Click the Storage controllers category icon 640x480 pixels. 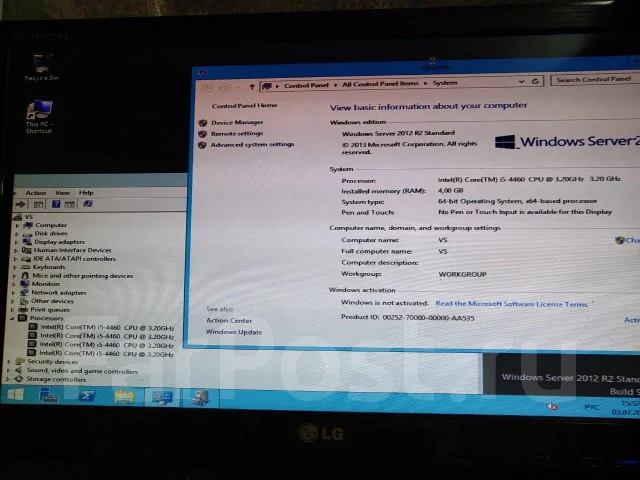pos(19,379)
